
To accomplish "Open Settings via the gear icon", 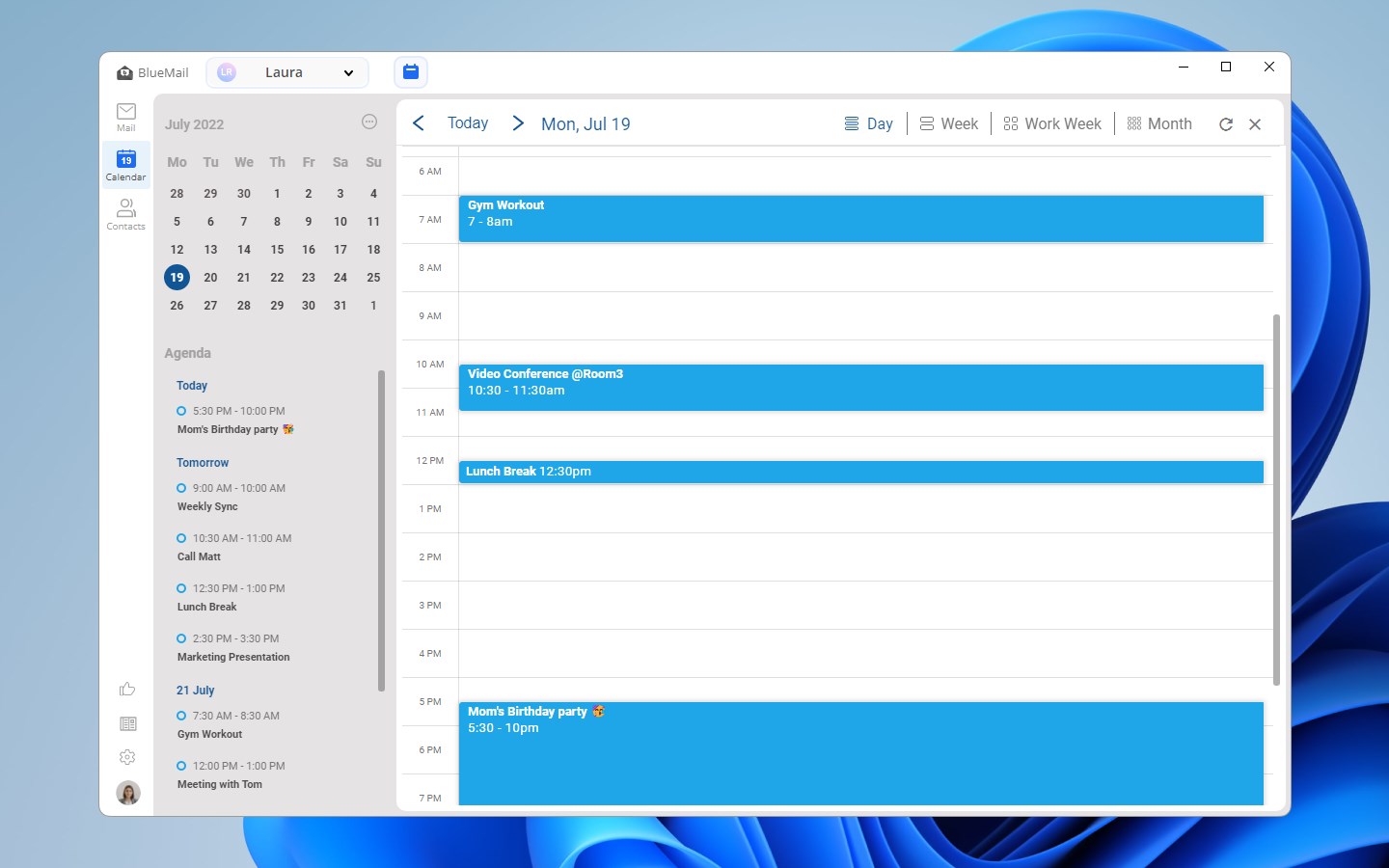I will (x=126, y=756).
